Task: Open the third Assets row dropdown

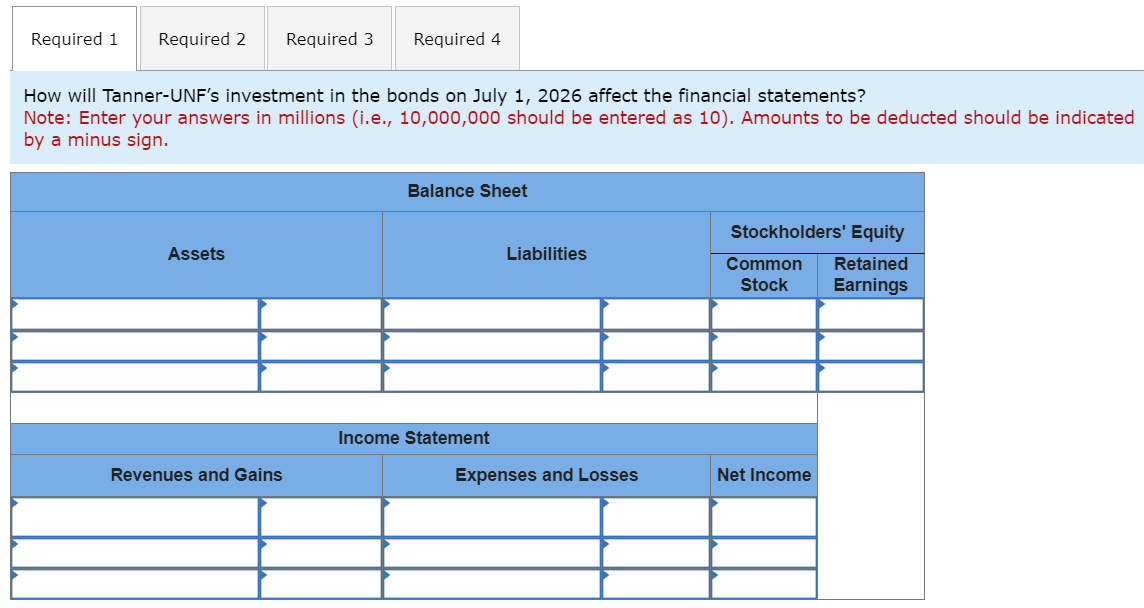Action: tap(130, 377)
